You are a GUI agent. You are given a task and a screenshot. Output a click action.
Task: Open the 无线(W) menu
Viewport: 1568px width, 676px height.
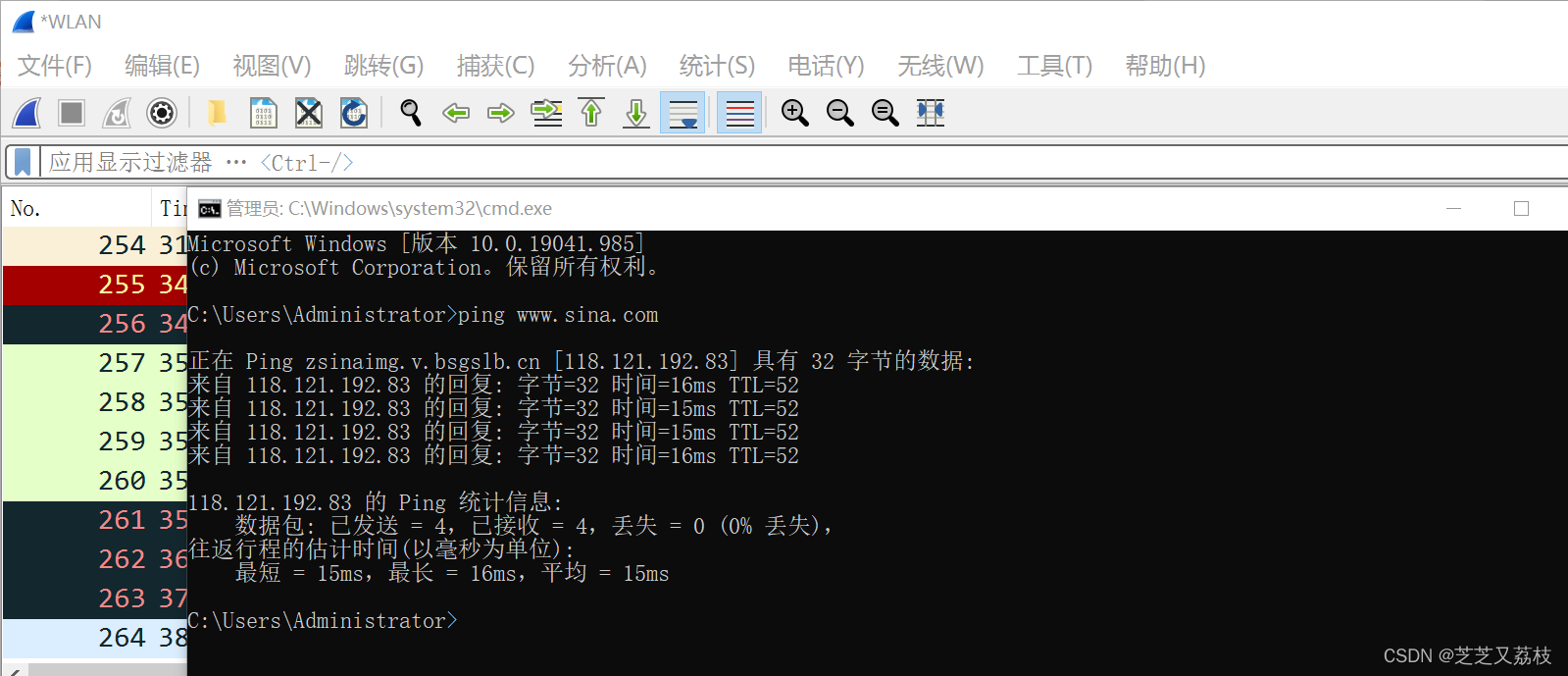click(x=940, y=66)
